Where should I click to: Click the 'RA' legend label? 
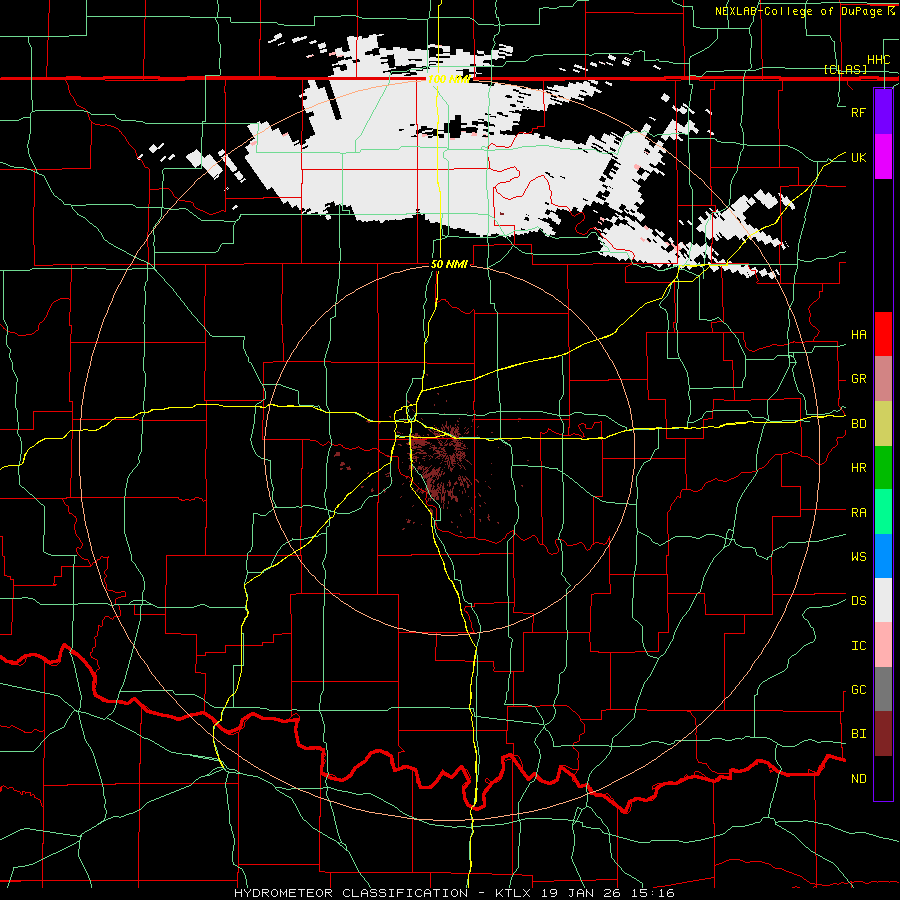[858, 512]
